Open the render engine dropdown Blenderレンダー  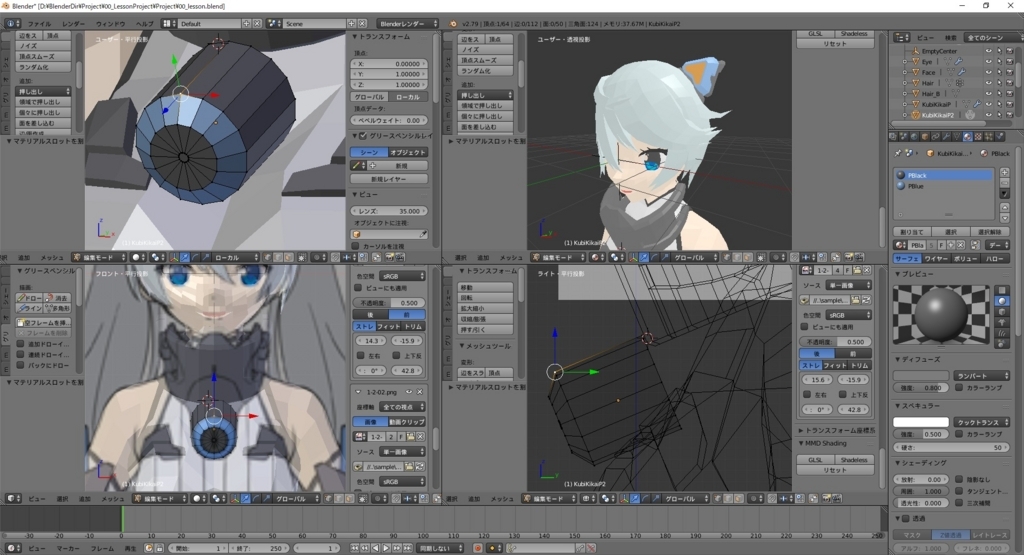pyautogui.click(x=408, y=24)
